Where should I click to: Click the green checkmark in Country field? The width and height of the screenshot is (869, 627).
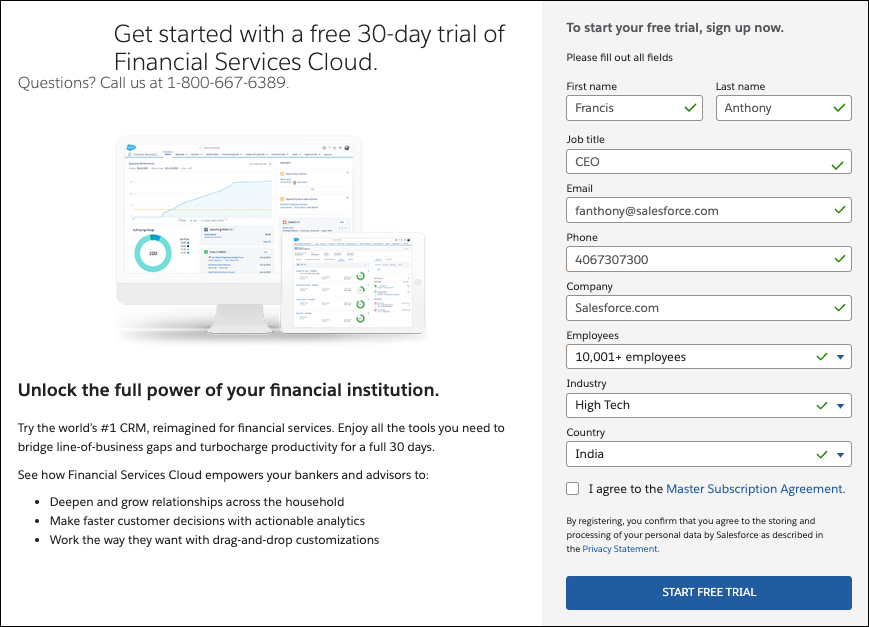822,455
